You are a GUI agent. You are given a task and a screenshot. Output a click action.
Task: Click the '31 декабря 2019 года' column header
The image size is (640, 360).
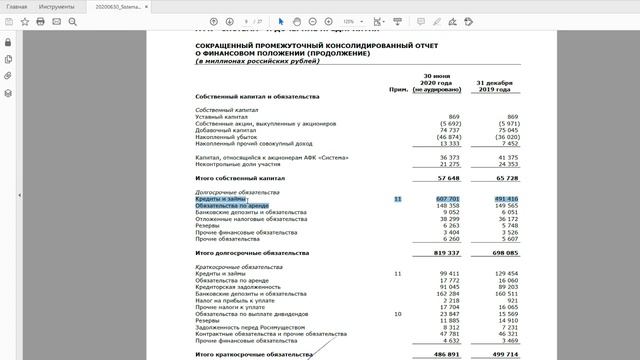click(x=495, y=86)
